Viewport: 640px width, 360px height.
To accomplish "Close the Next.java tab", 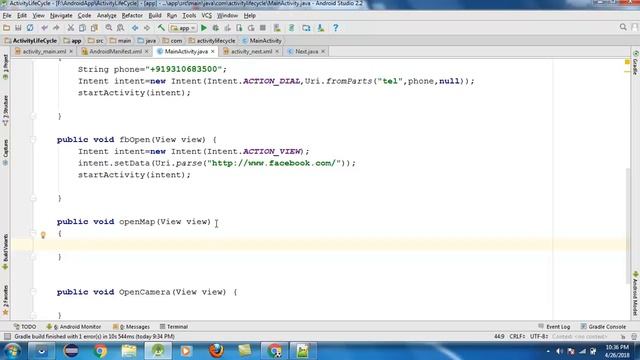I will [x=323, y=51].
